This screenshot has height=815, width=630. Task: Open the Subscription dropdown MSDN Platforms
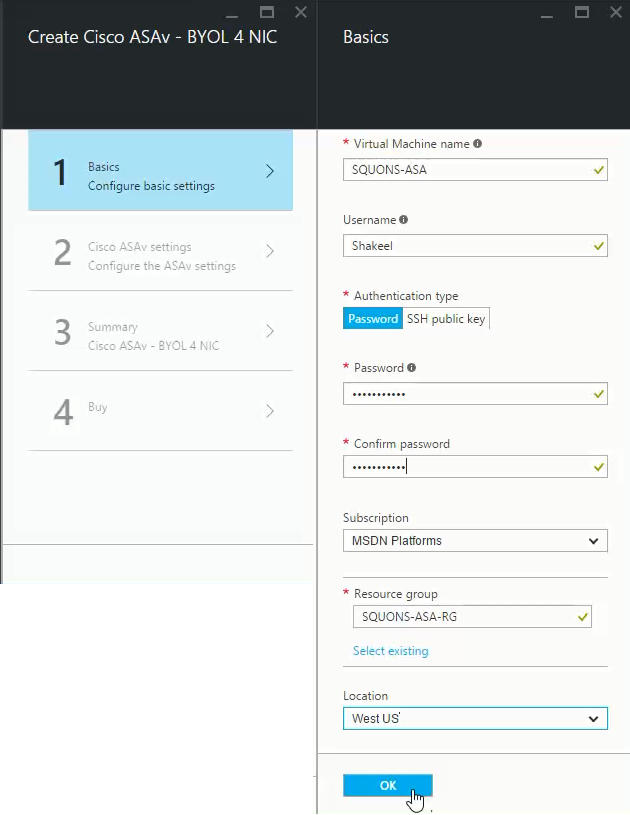click(475, 541)
